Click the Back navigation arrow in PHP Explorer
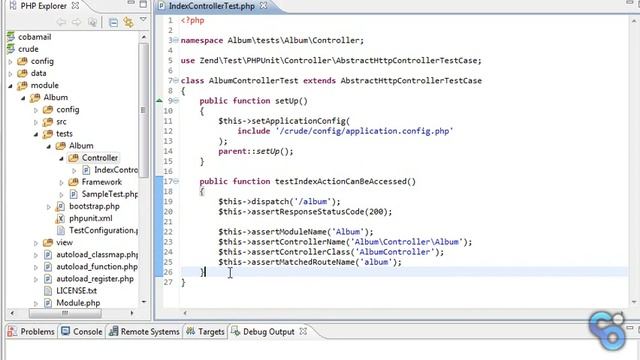This screenshot has width=640, height=360. [x=61, y=22]
